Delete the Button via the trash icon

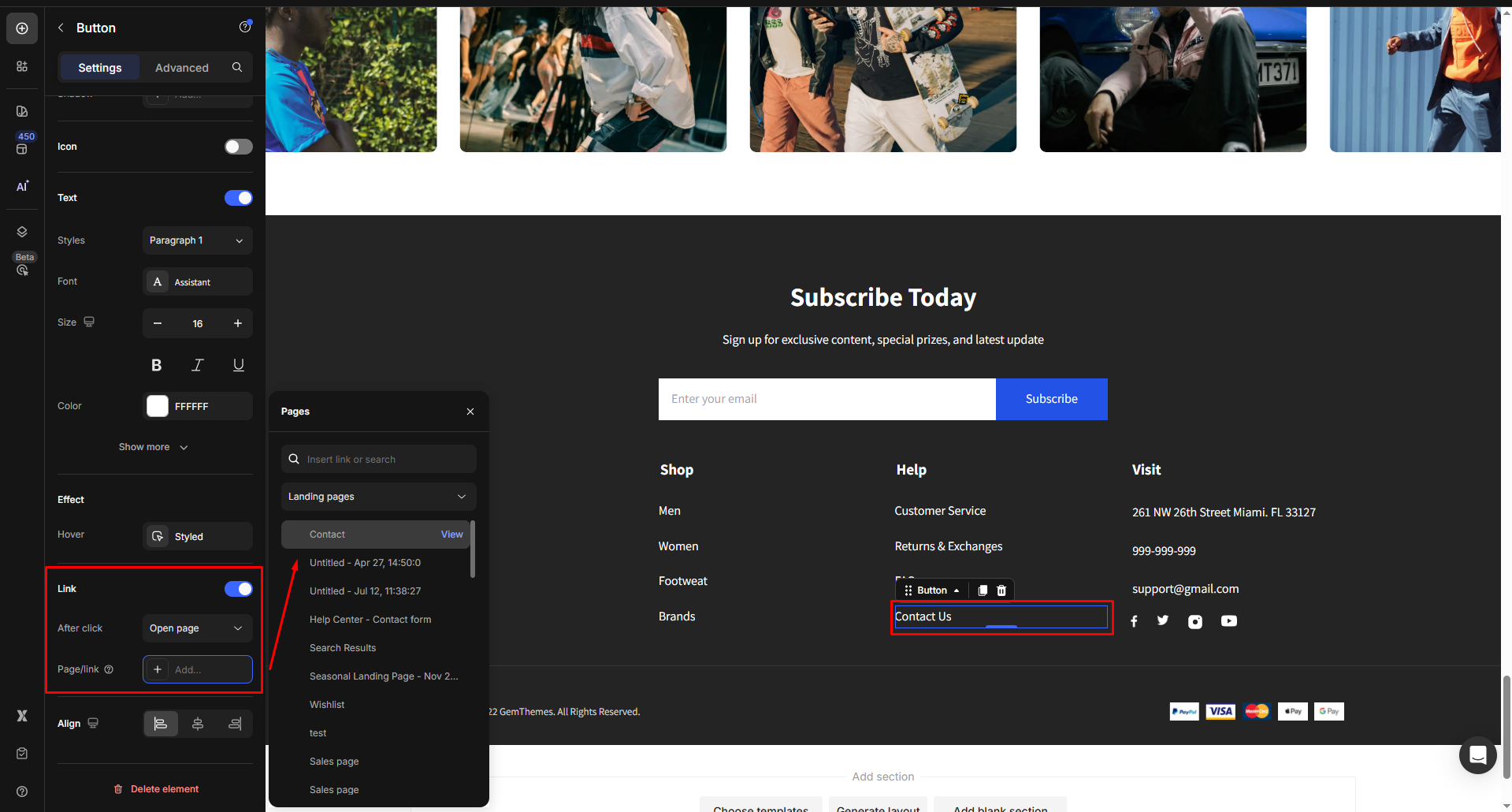(1001, 590)
